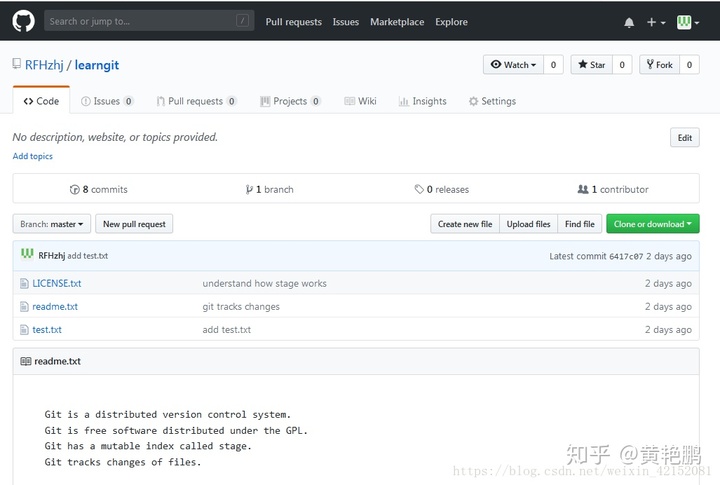The height and width of the screenshot is (485, 720).
Task: Switch to the repository Issues tab
Action: pos(107,101)
